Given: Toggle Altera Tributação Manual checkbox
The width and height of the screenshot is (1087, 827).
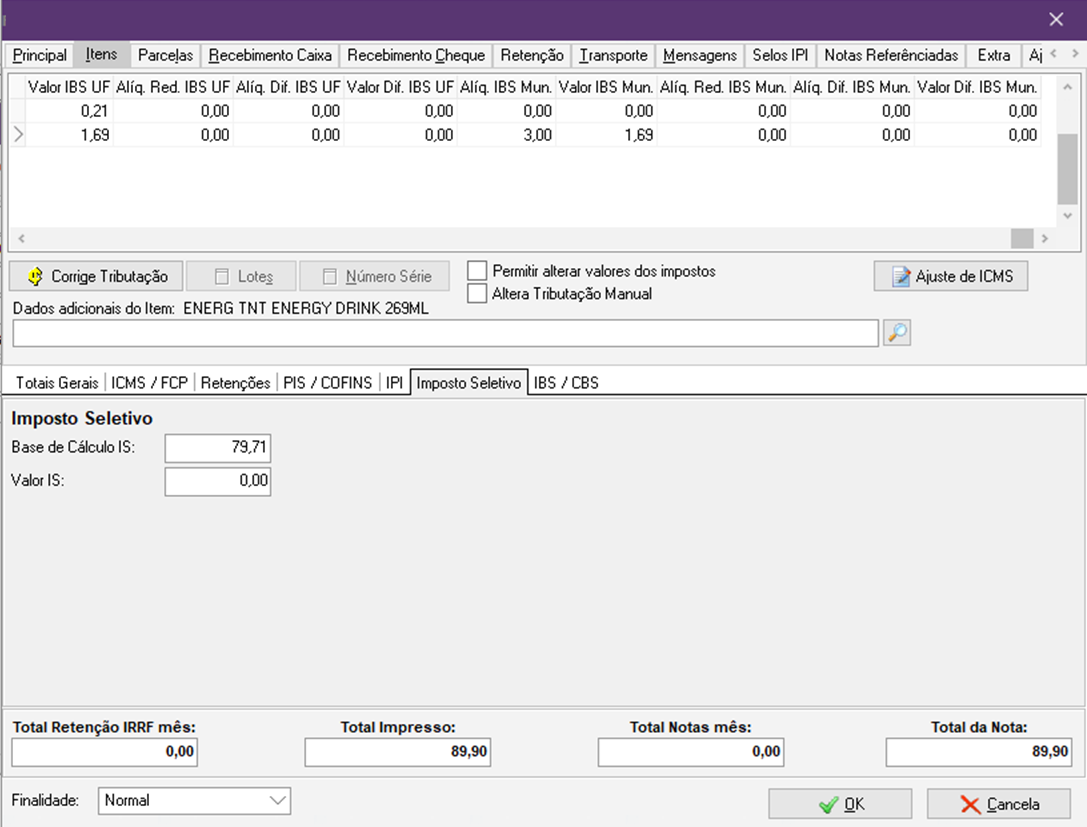Looking at the screenshot, I should [x=477, y=293].
